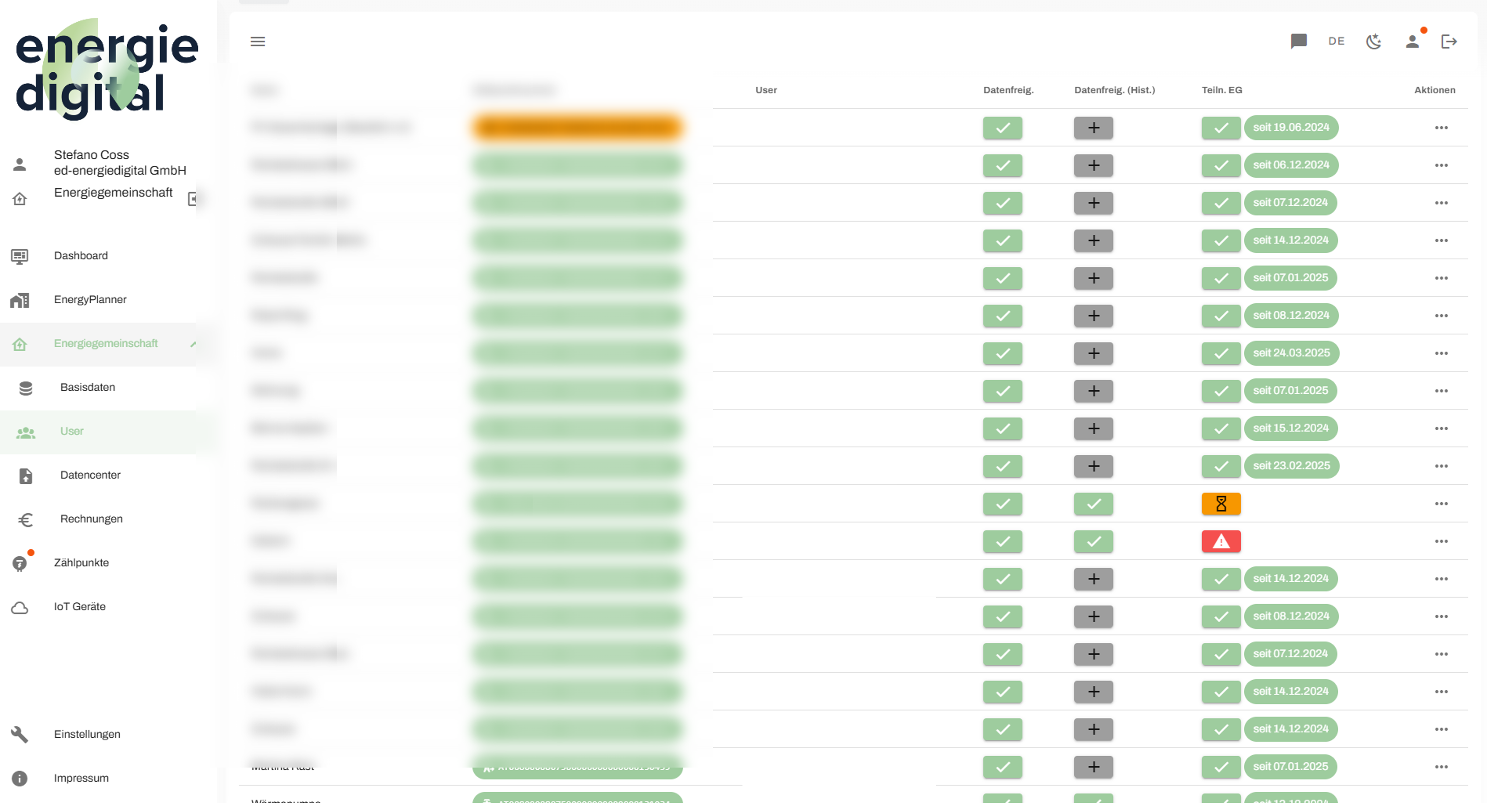Toggle Teiln. EG check for seit 24.03.2025

(x=1221, y=353)
